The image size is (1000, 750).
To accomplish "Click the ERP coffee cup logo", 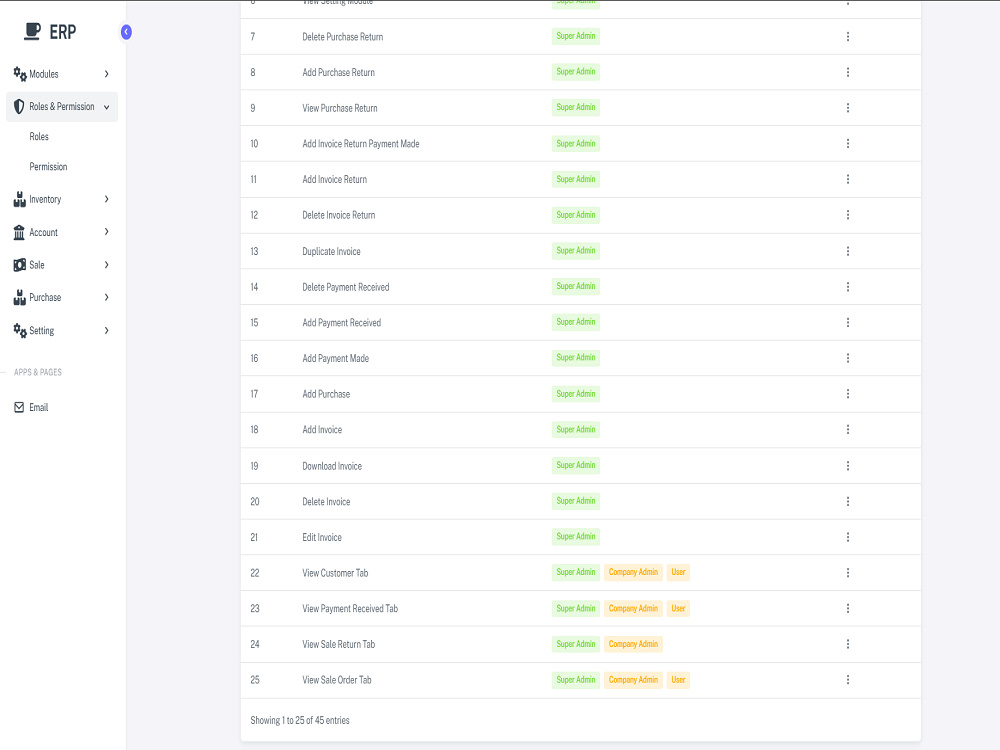I will (x=33, y=31).
